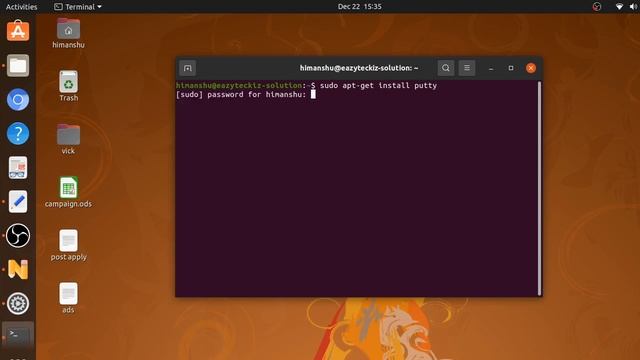Open the terminal search button
The width and height of the screenshot is (640, 360).
pyautogui.click(x=446, y=68)
